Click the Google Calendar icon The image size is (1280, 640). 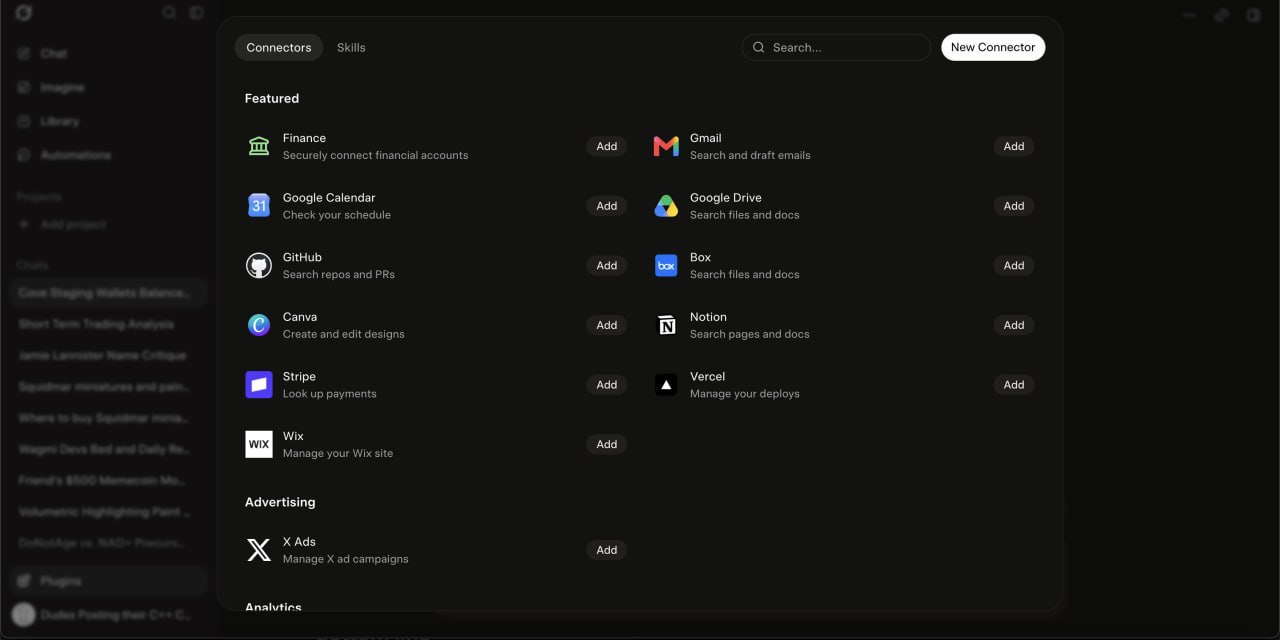pos(259,206)
